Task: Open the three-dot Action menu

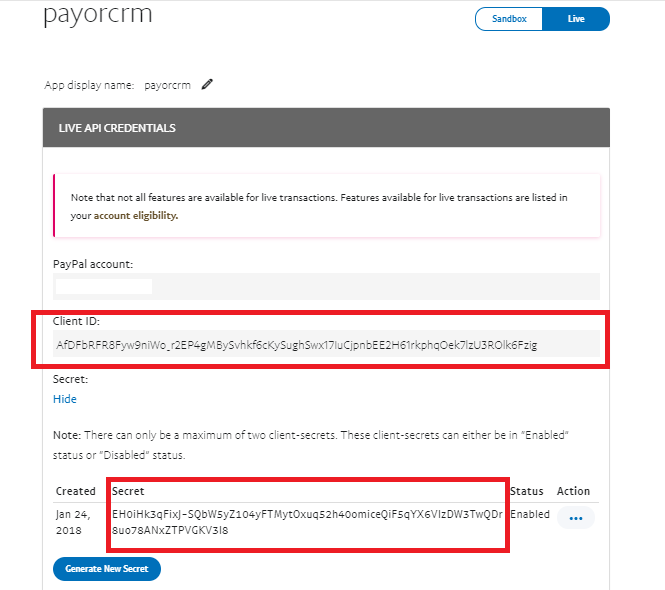Action: click(575, 518)
